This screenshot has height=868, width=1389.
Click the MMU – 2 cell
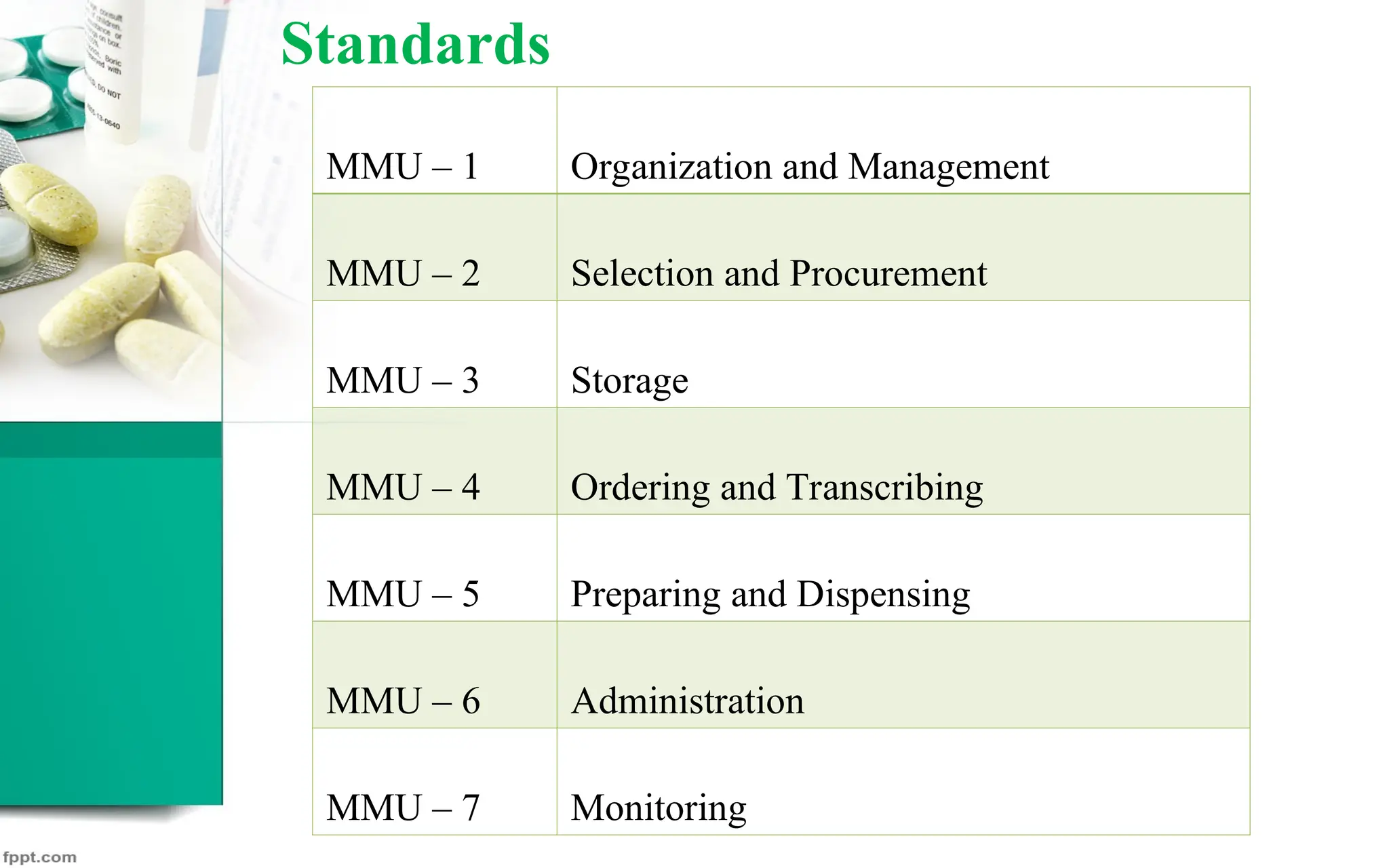[435, 248]
